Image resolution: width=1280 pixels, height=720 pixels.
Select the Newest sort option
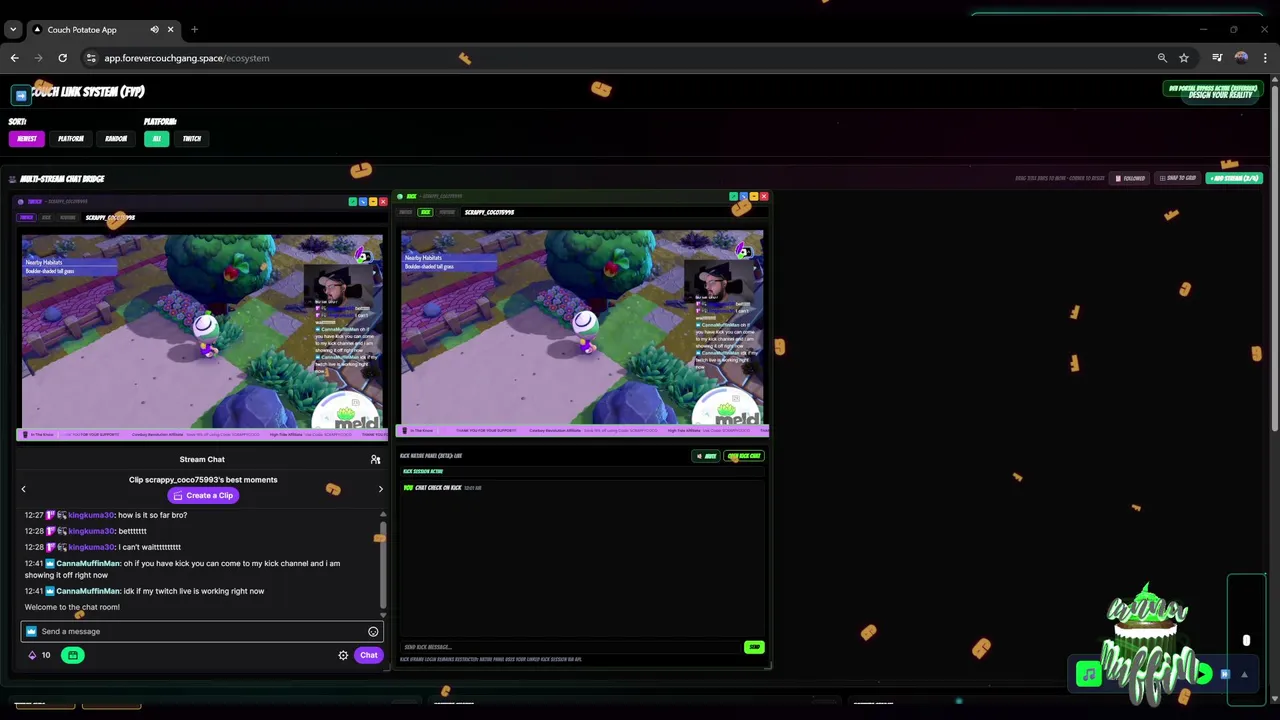[x=27, y=139]
